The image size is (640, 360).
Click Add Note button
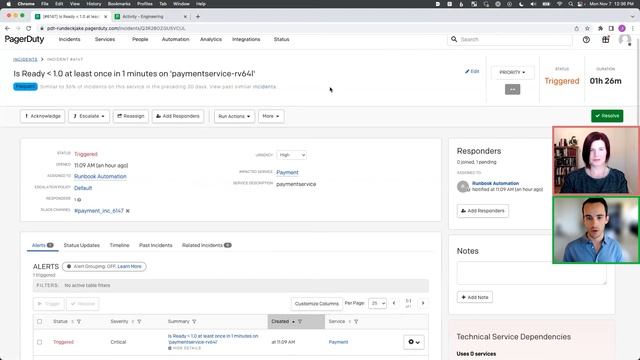[x=475, y=297]
